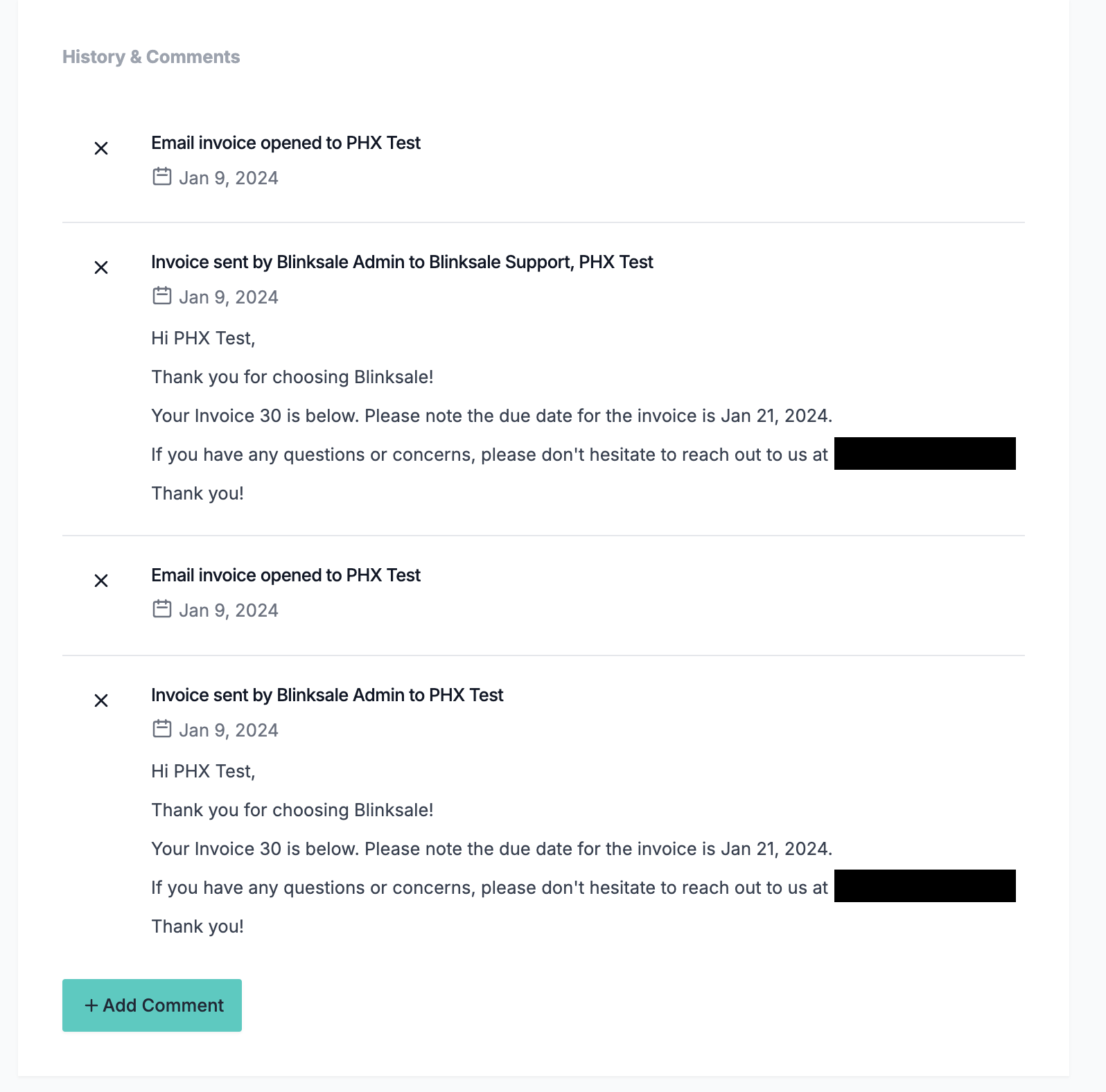Click the plus icon on Add Comment

tap(91, 1005)
